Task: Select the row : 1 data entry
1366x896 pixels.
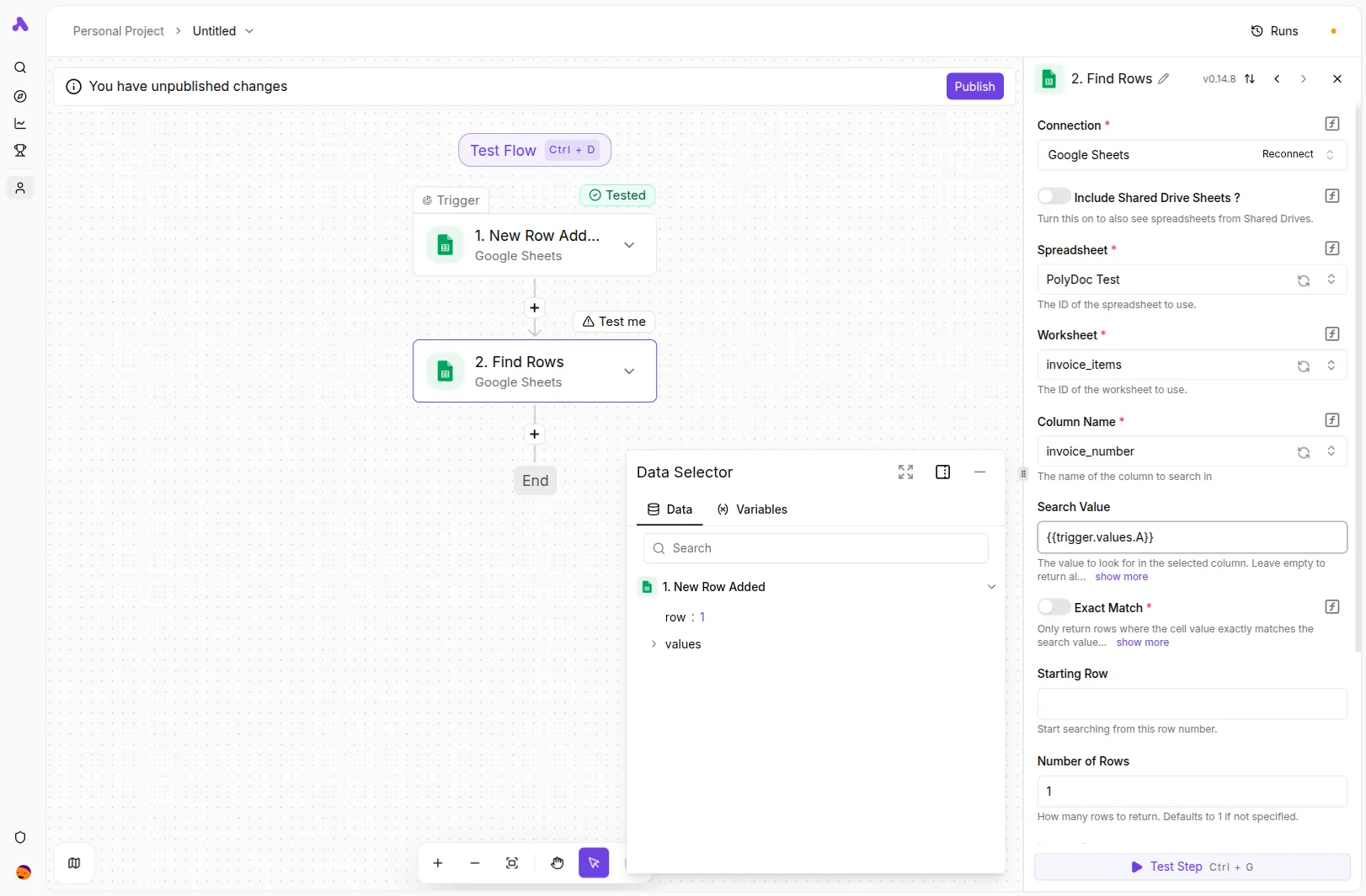Action: coord(685,617)
